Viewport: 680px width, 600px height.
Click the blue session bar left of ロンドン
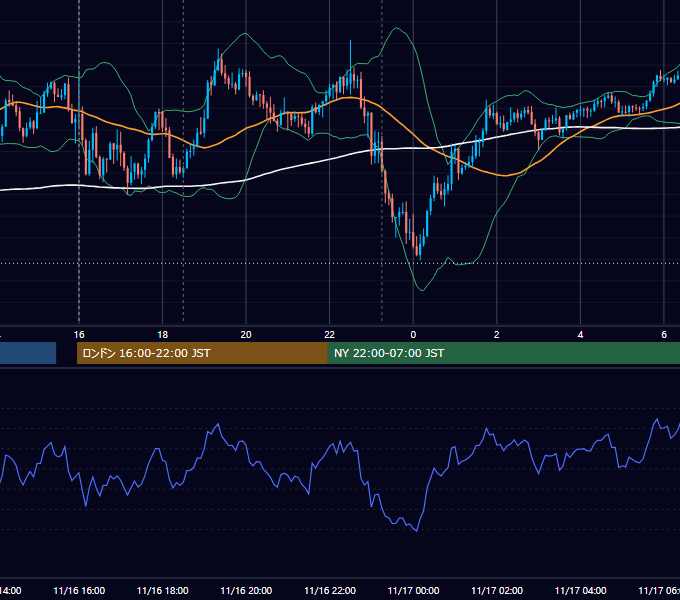tap(28, 353)
